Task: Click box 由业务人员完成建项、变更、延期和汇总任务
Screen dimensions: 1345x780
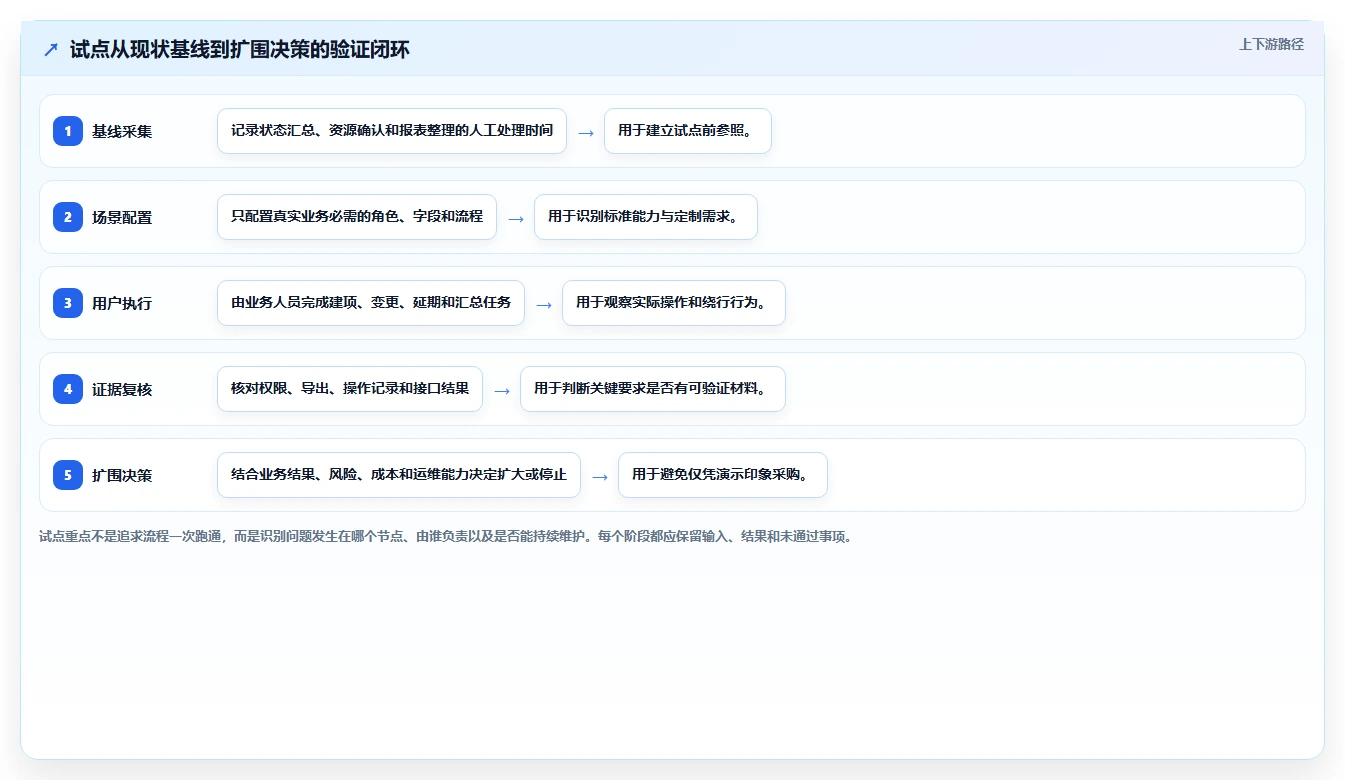Action: [371, 303]
